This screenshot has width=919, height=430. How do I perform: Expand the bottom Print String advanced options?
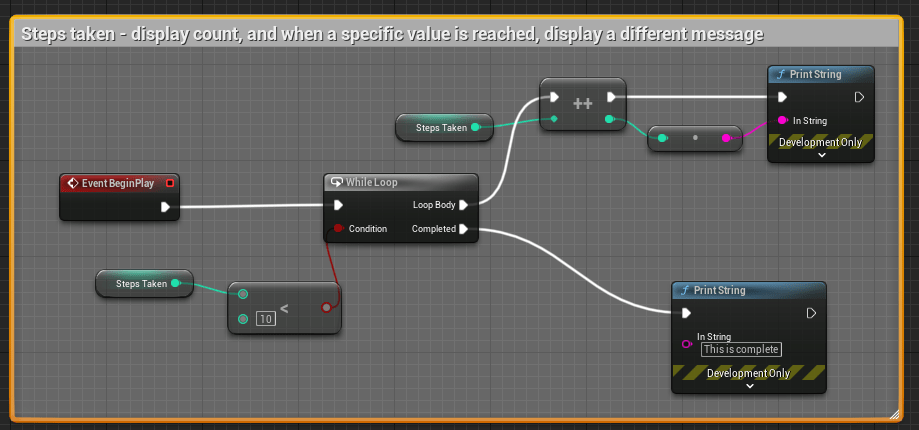click(x=748, y=385)
